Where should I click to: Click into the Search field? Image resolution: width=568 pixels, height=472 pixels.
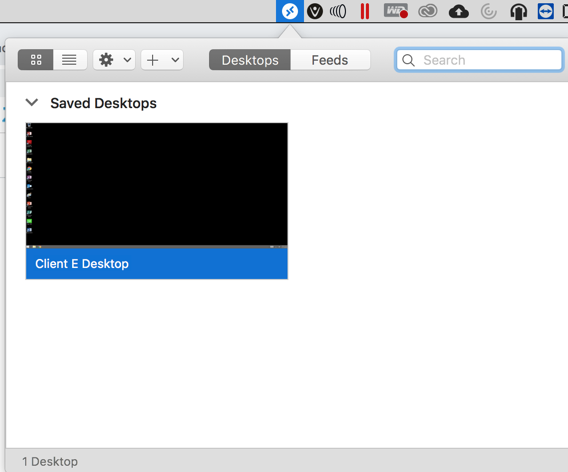pyautogui.click(x=479, y=60)
